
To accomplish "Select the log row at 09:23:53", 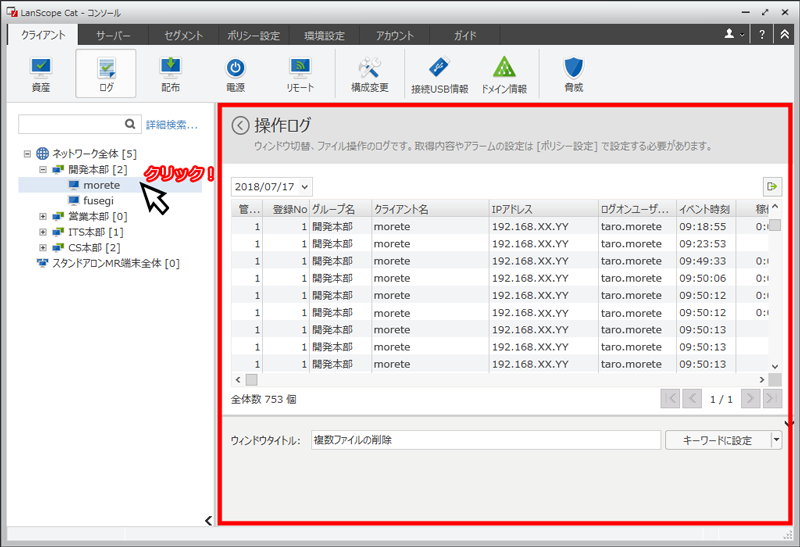I will tap(500, 243).
